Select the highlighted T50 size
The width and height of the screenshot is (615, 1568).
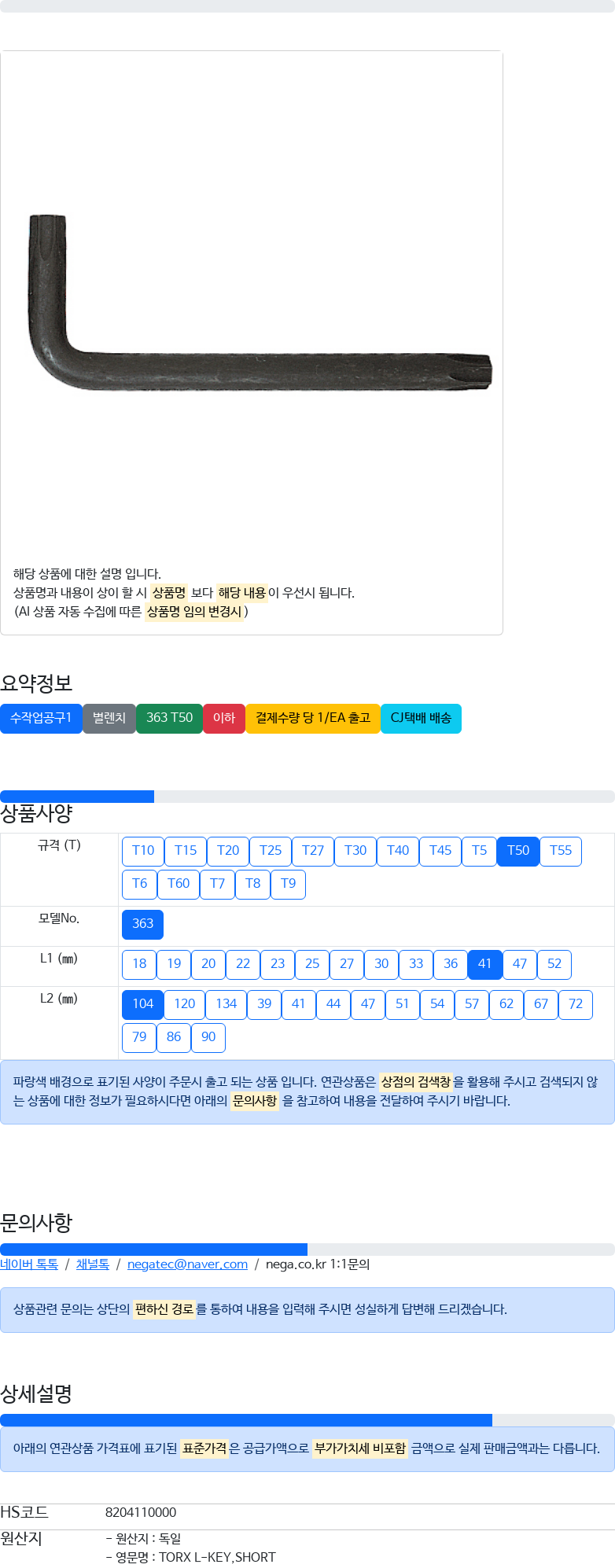[518, 851]
